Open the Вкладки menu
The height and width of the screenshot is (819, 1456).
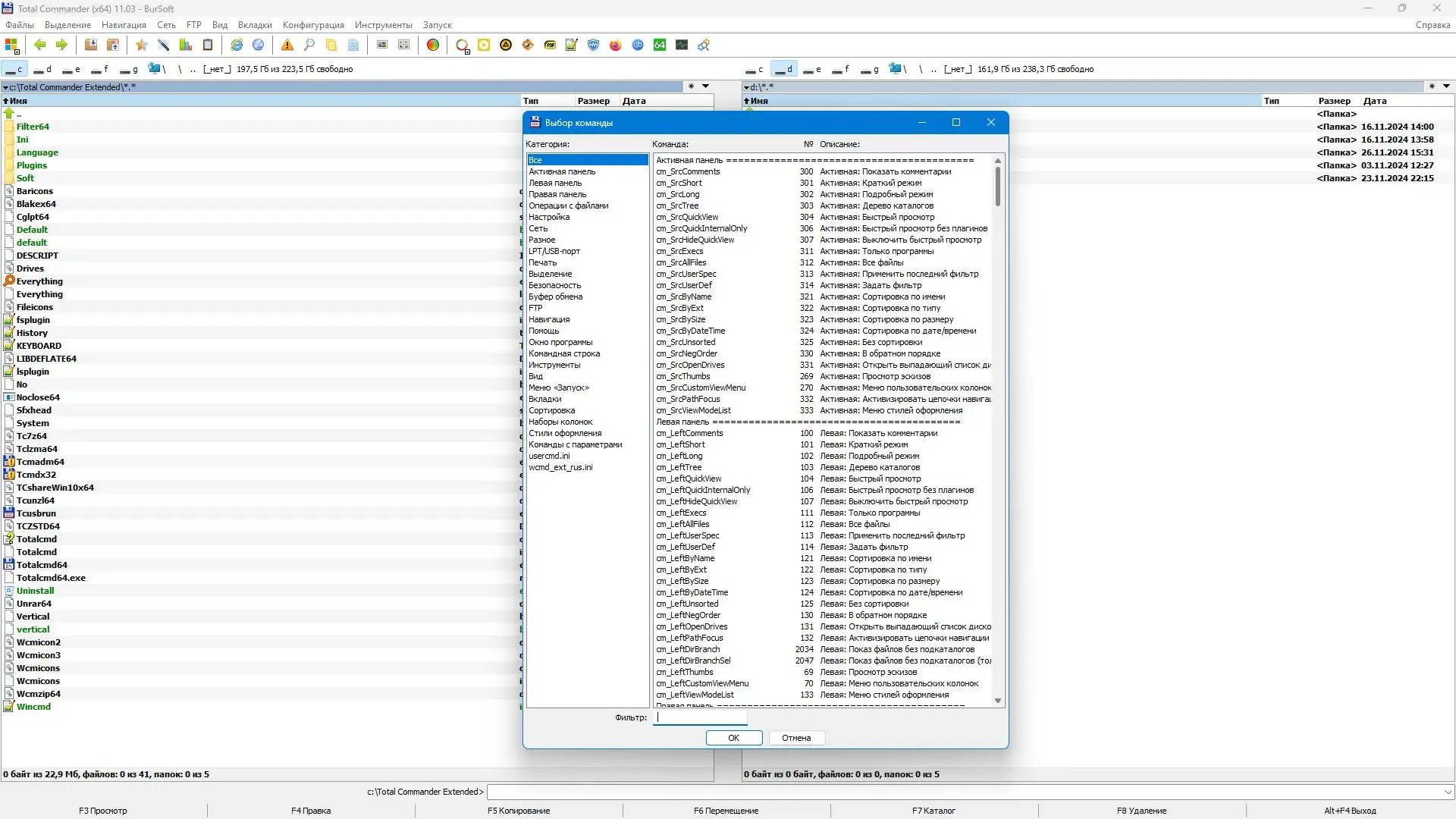(255, 25)
